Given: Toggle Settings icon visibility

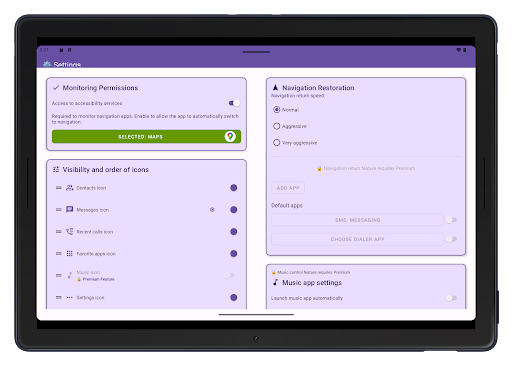Looking at the screenshot, I should [x=234, y=297].
